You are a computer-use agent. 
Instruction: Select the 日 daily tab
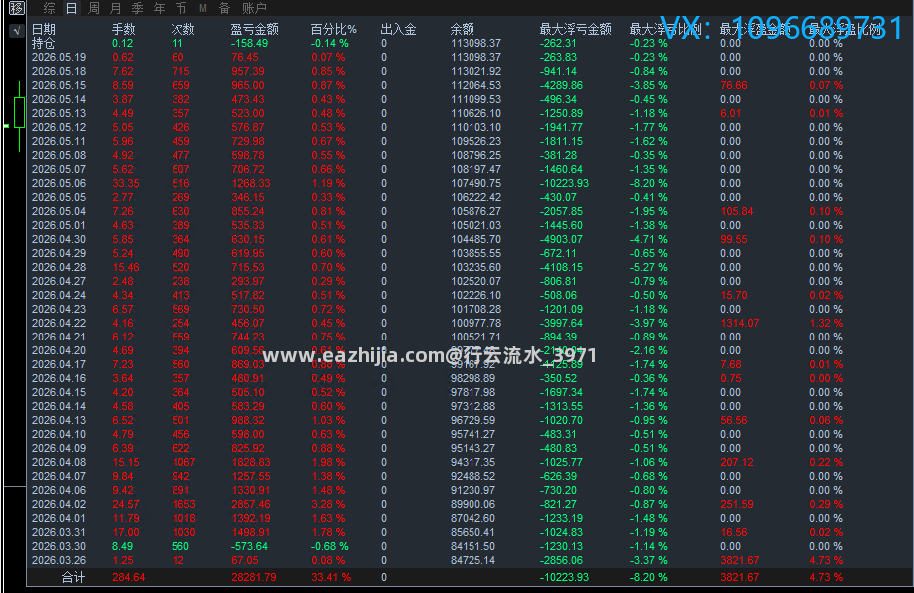(x=71, y=8)
